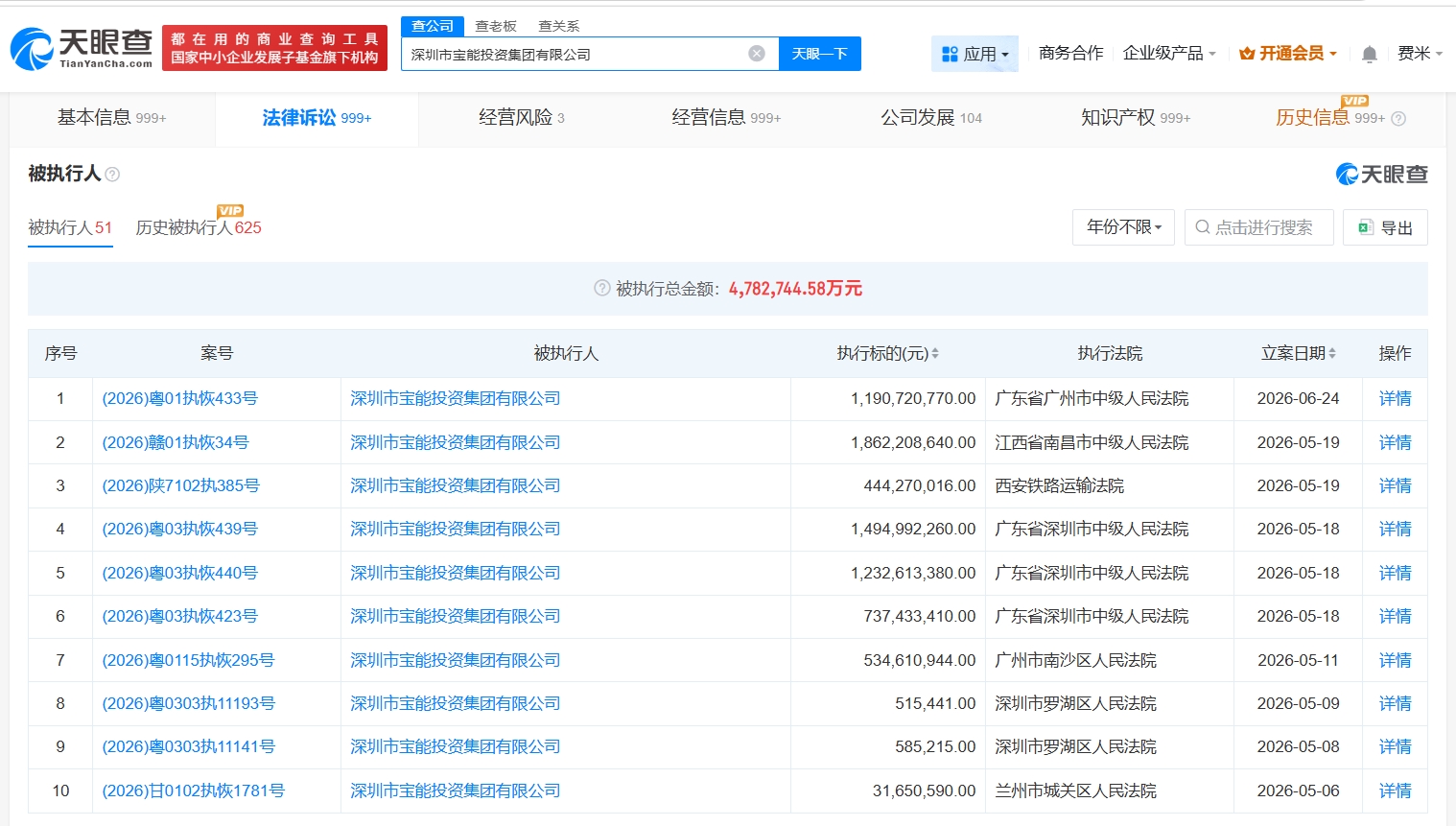The image size is (1456, 826).
Task: Open case (2026)粤0303执11193号
Action: [189, 704]
